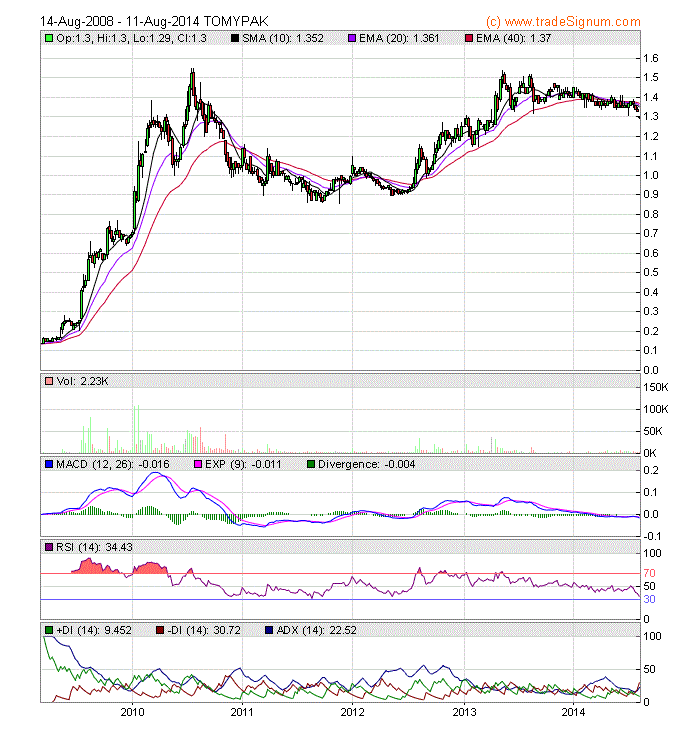680x733 pixels.
Task: Click the Vol: 2.23K label
Action: [82, 381]
